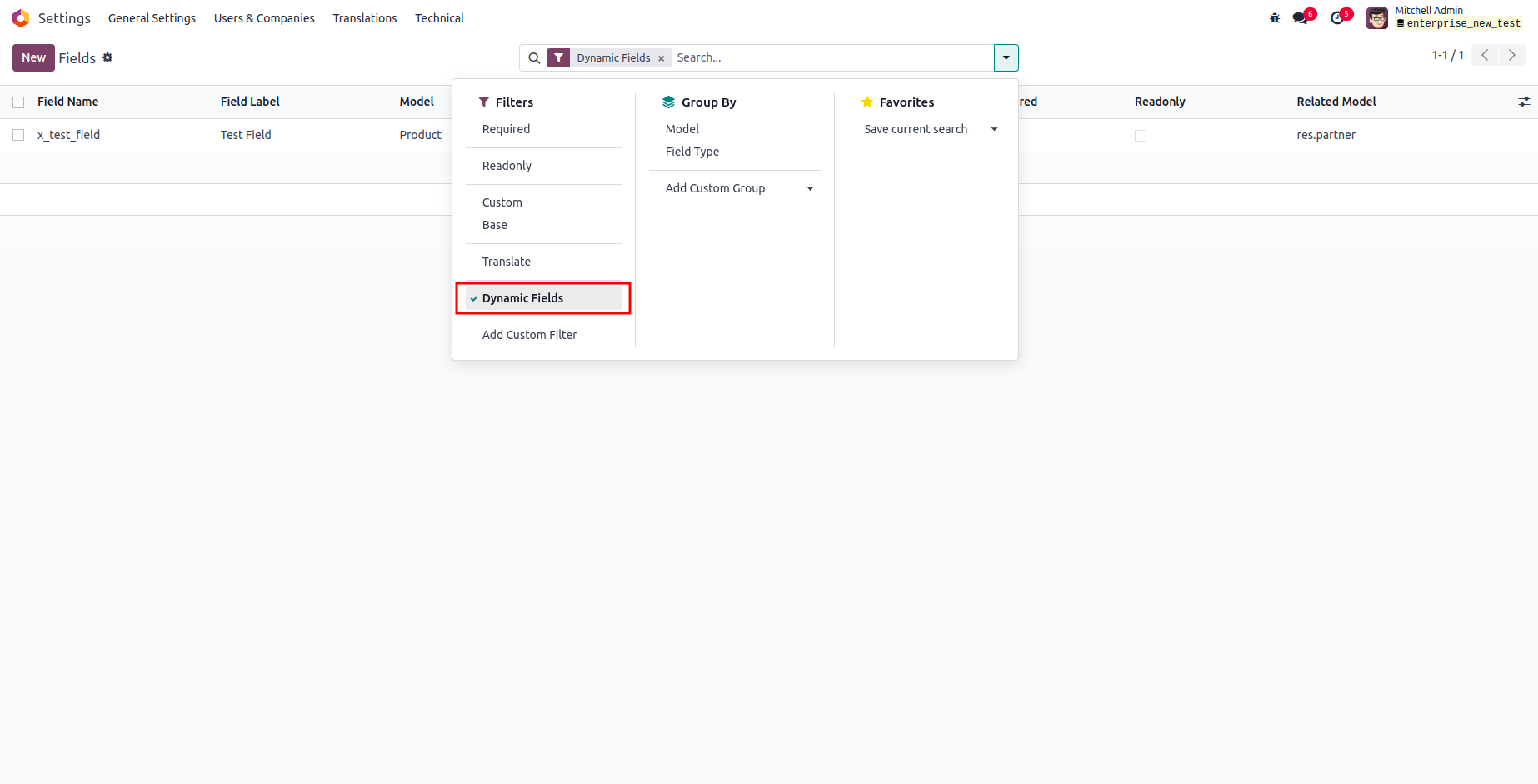Click the search magnifier icon
This screenshot has height=784, width=1538.
coord(534,58)
